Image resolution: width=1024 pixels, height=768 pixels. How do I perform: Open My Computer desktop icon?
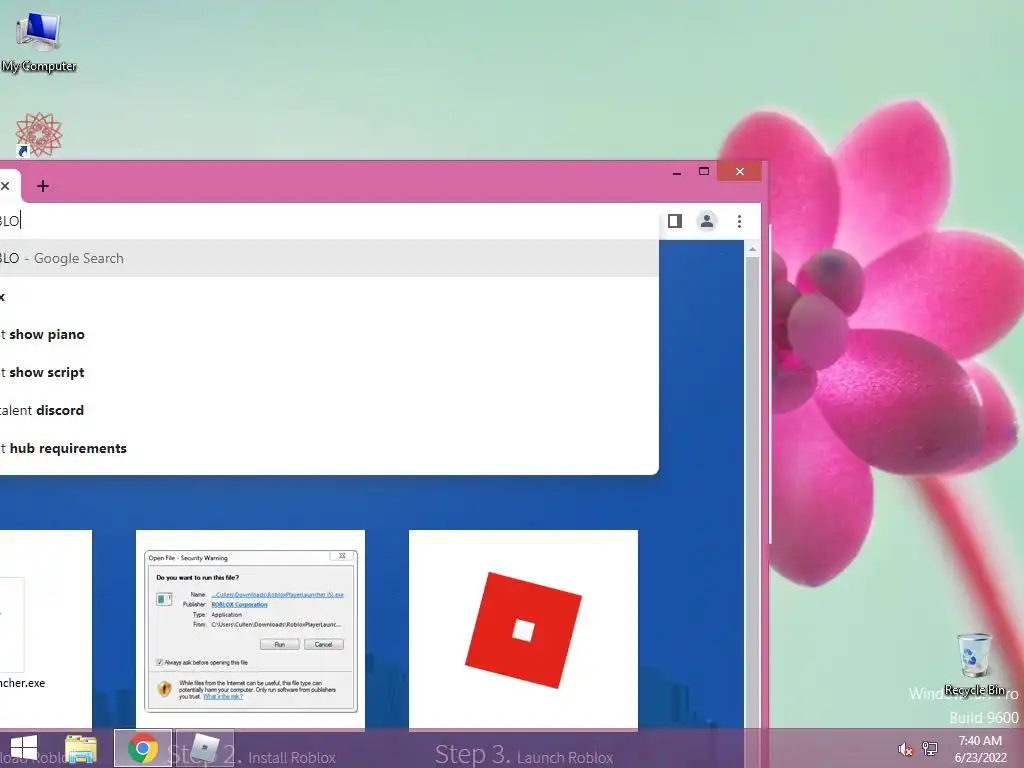coord(39,41)
